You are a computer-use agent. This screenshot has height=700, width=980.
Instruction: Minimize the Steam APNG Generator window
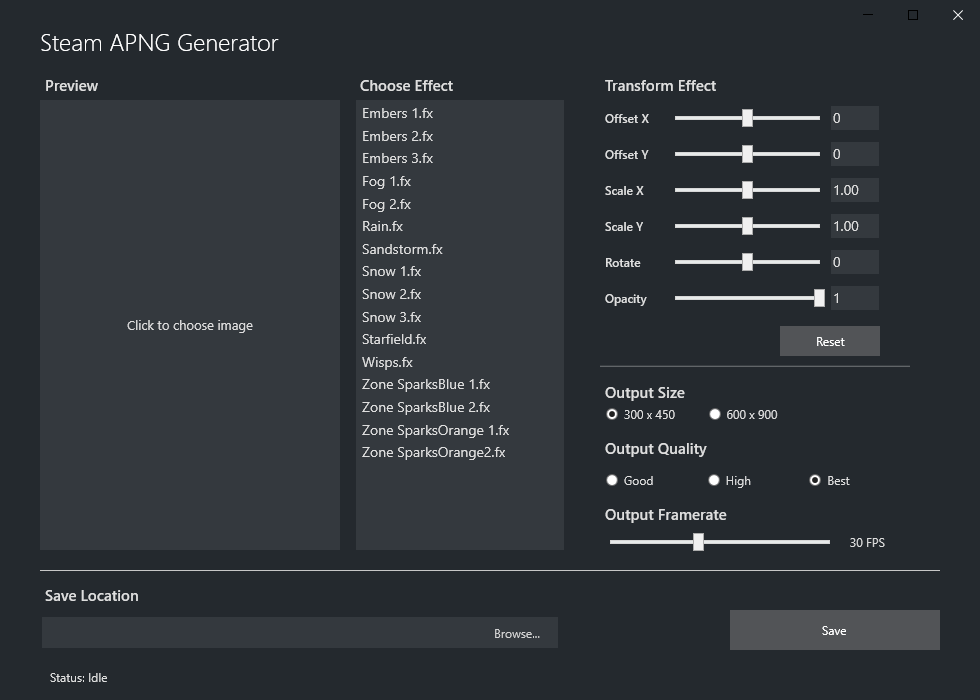[868, 15]
